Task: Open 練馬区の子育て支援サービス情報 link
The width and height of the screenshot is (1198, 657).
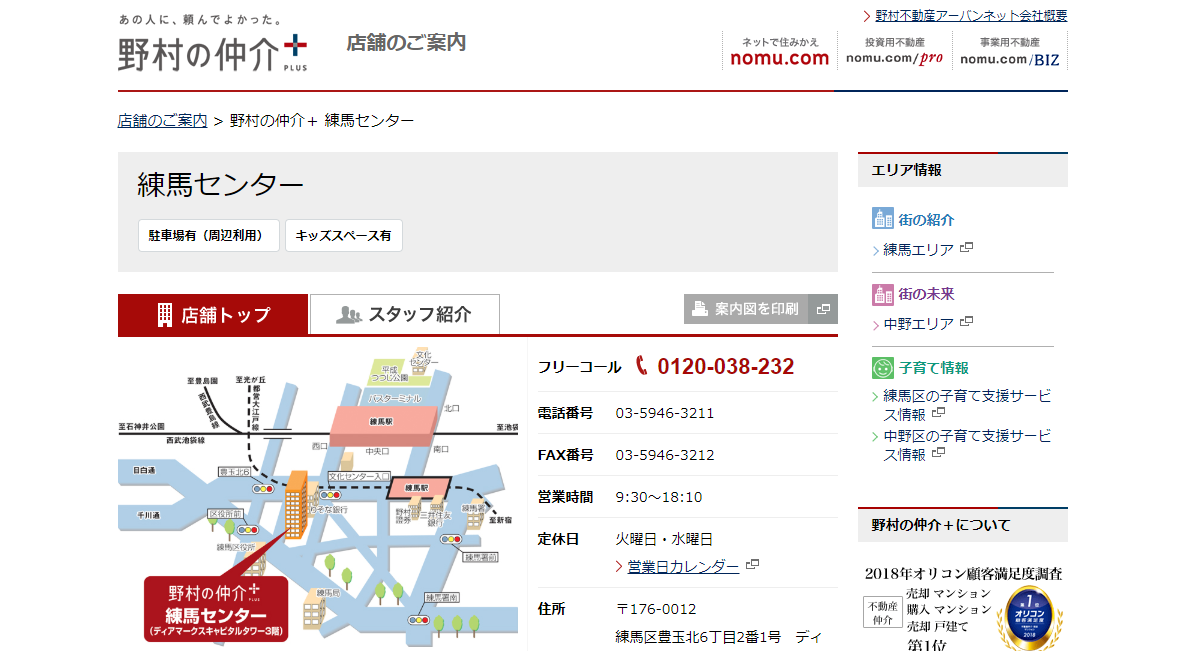Action: click(966, 406)
